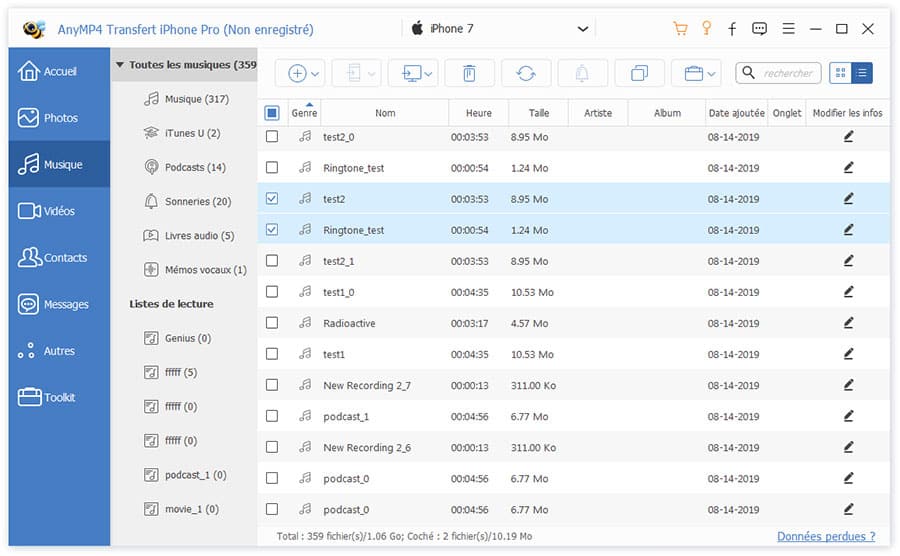The image size is (900, 556).
Task: Select Sonneries (20) in the music list
Action: pyautogui.click(x=197, y=202)
